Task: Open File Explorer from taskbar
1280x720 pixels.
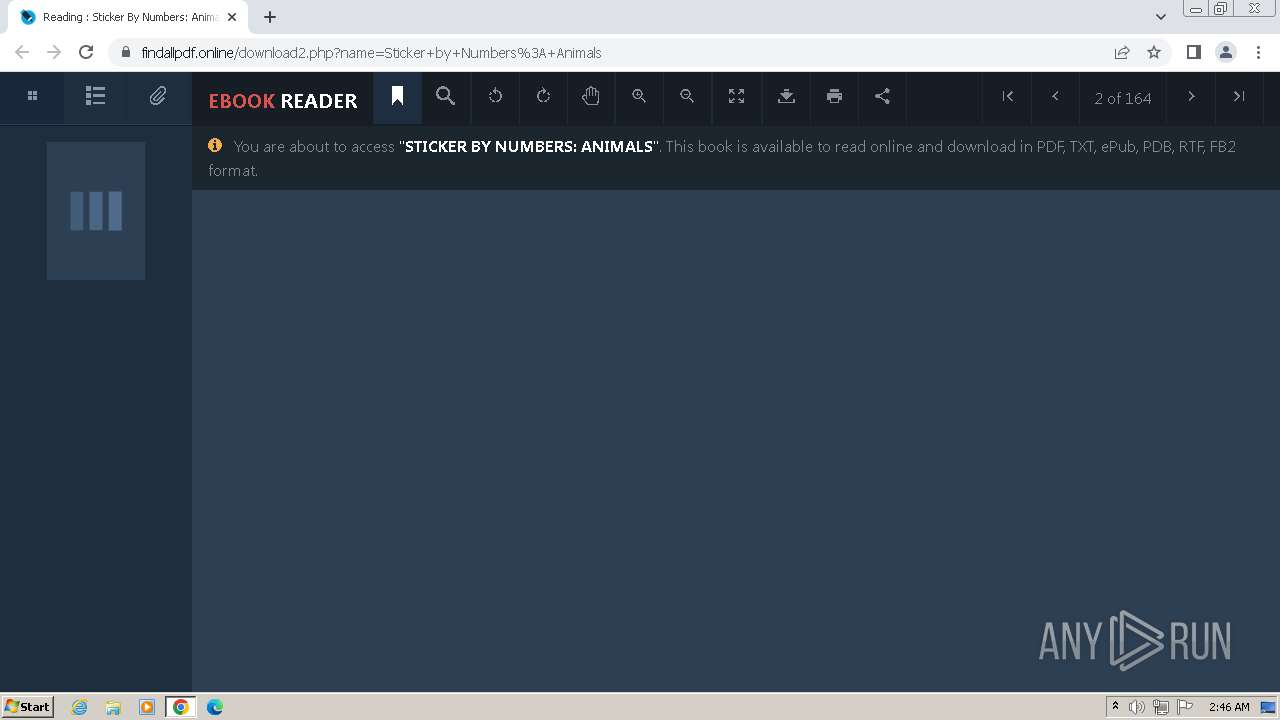Action: pyautogui.click(x=113, y=707)
